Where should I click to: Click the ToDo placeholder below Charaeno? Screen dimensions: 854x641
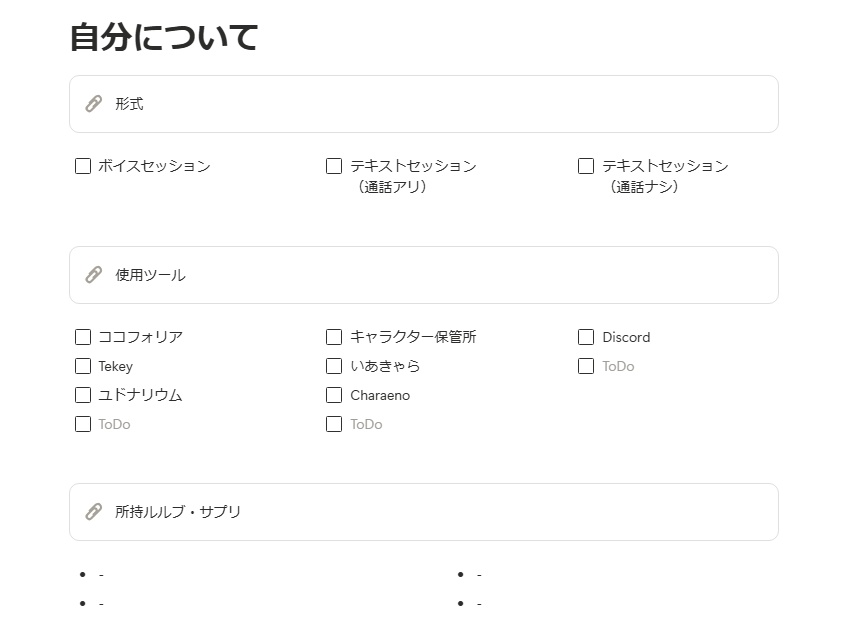(366, 424)
